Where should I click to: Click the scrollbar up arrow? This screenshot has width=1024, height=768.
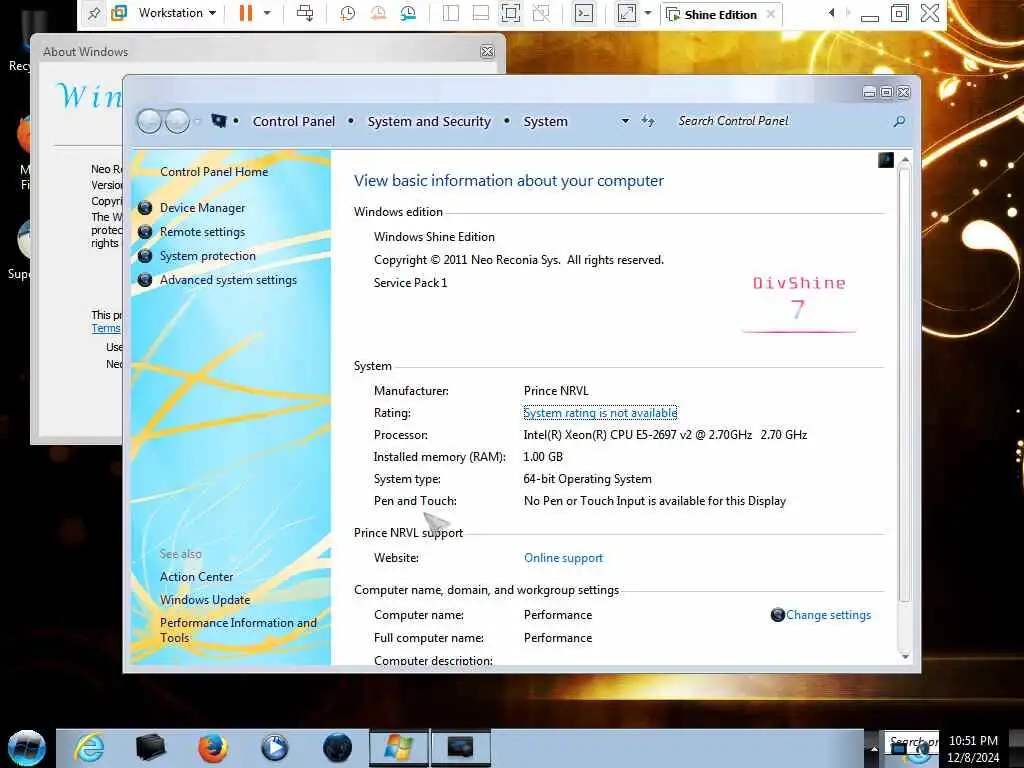tap(904, 160)
